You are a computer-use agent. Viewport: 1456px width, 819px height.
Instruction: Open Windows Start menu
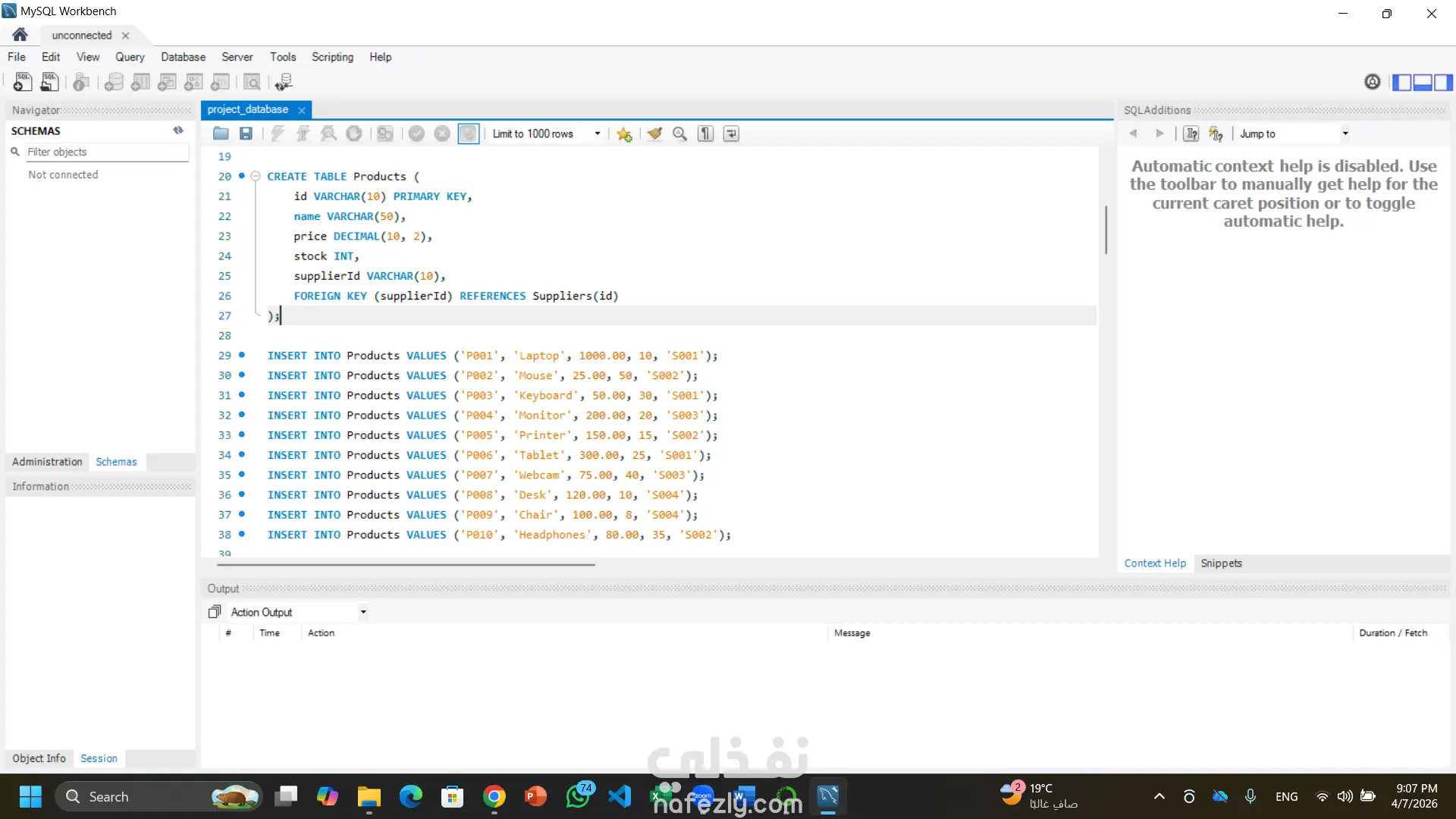pyautogui.click(x=30, y=796)
